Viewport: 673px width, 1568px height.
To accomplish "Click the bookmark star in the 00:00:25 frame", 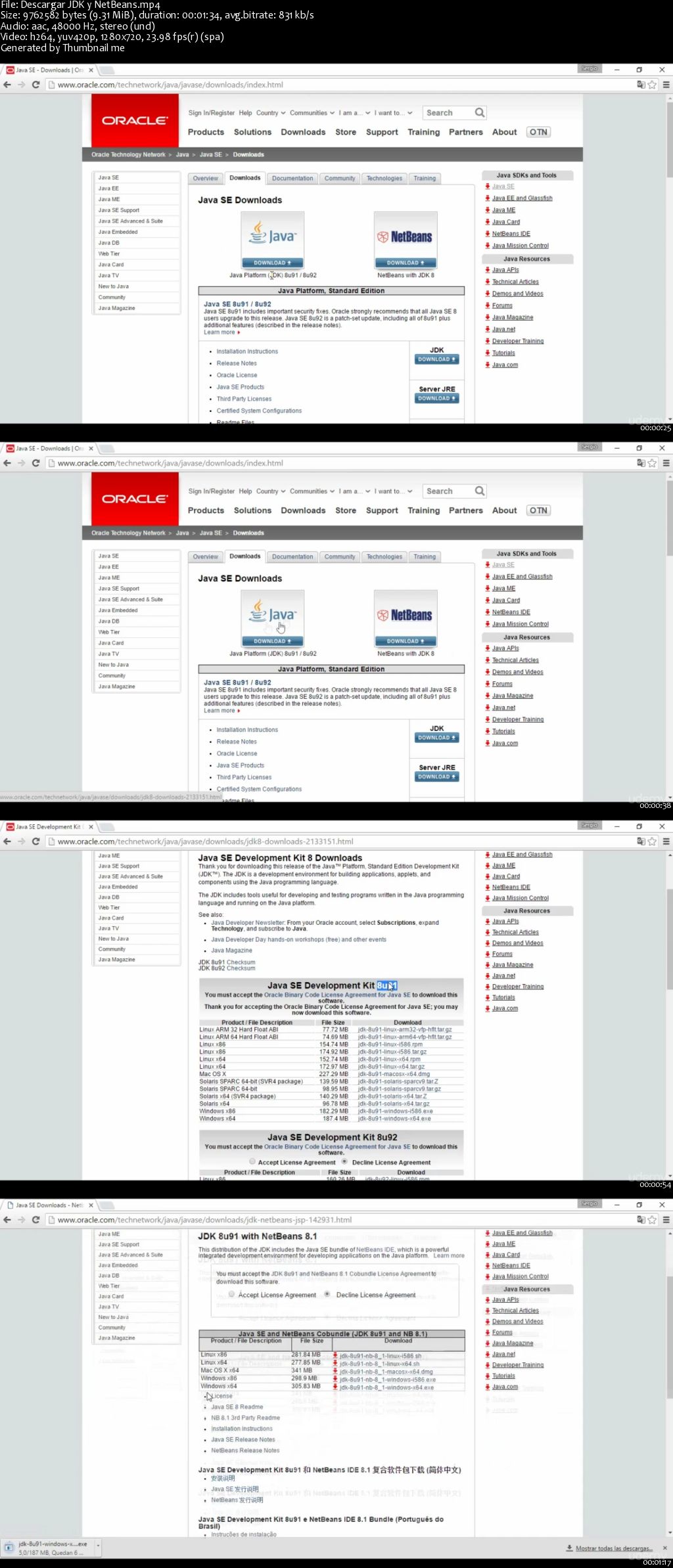I will [x=652, y=85].
